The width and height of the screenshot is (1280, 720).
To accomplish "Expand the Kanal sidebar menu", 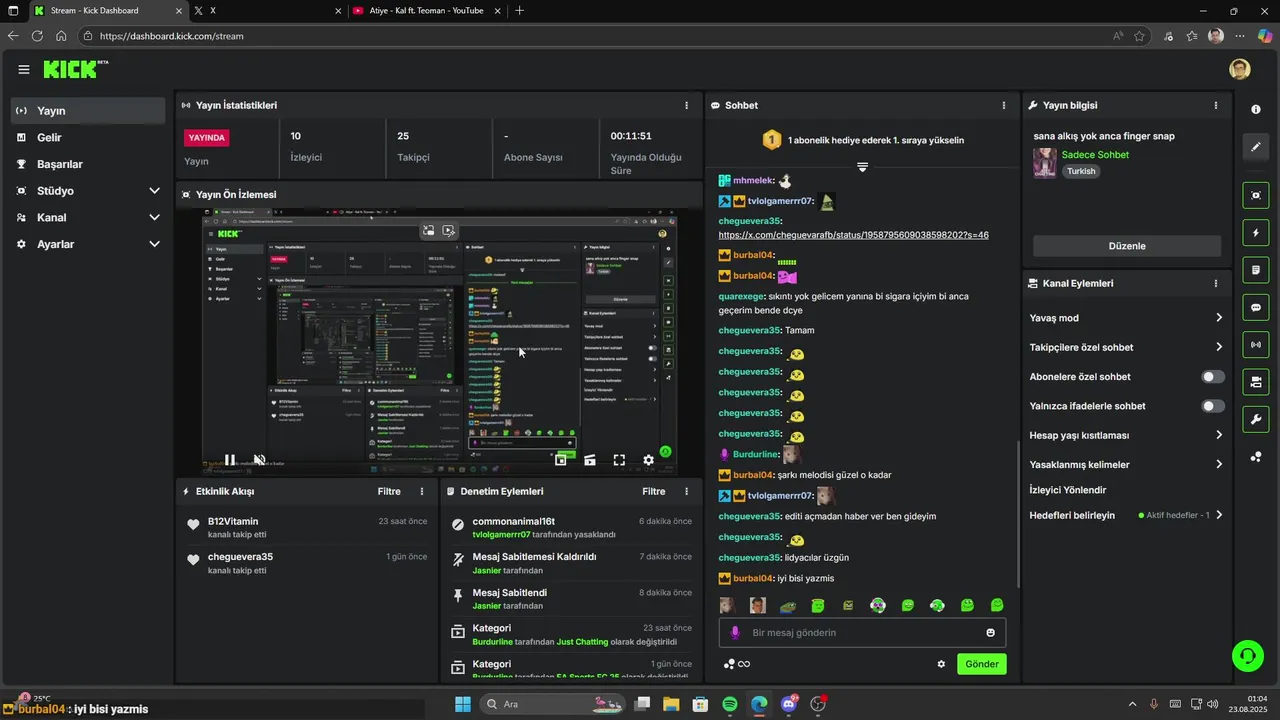I will (88, 217).
